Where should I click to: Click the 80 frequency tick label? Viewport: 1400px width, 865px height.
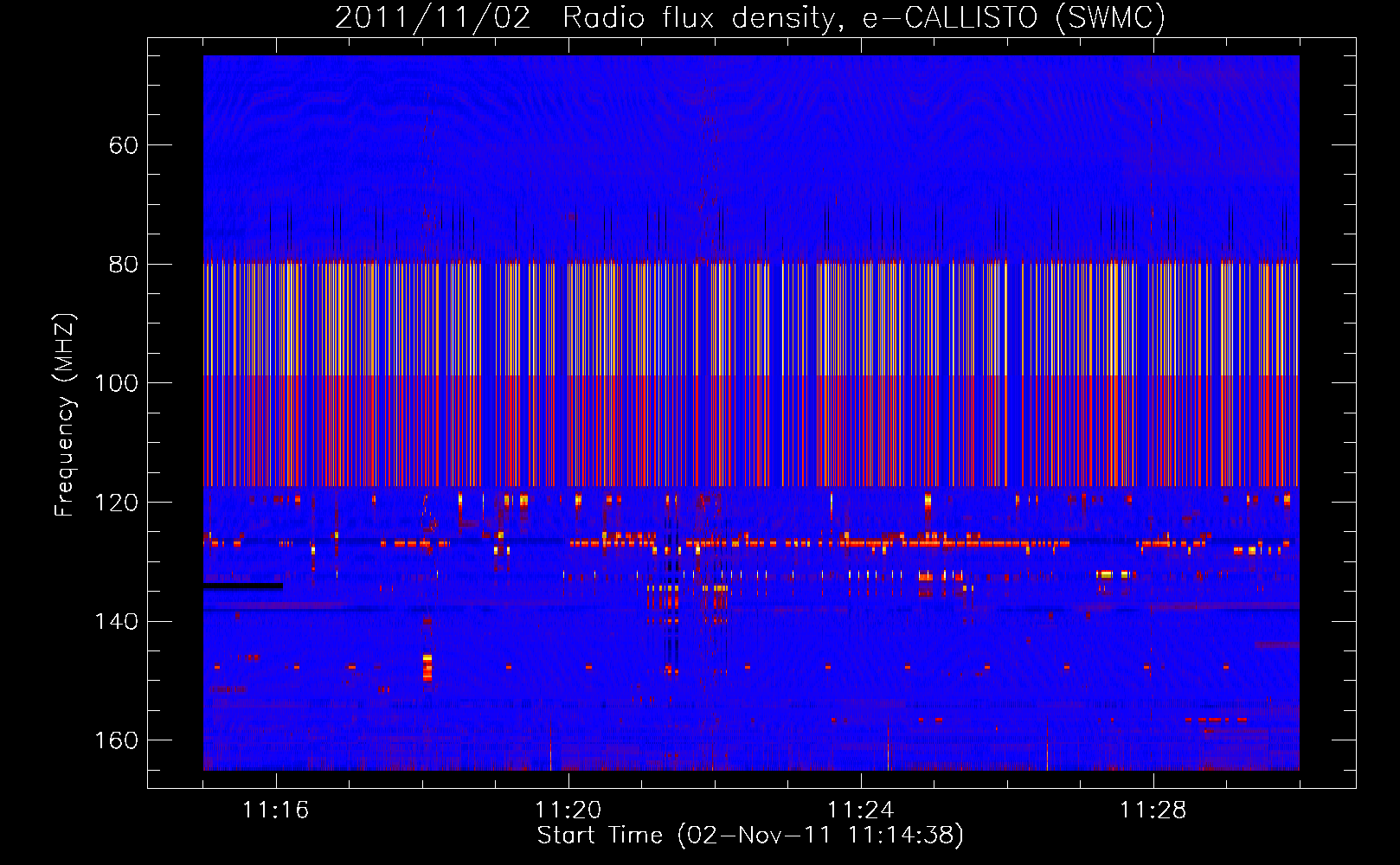coord(124,265)
